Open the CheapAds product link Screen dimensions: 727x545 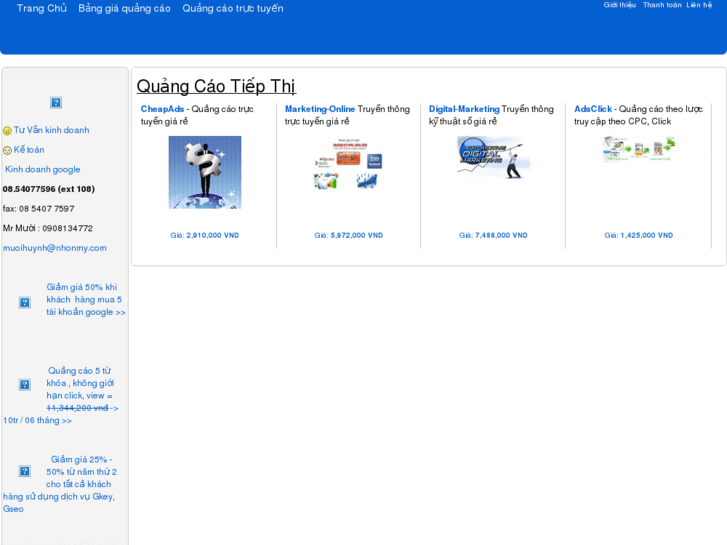tap(162, 109)
